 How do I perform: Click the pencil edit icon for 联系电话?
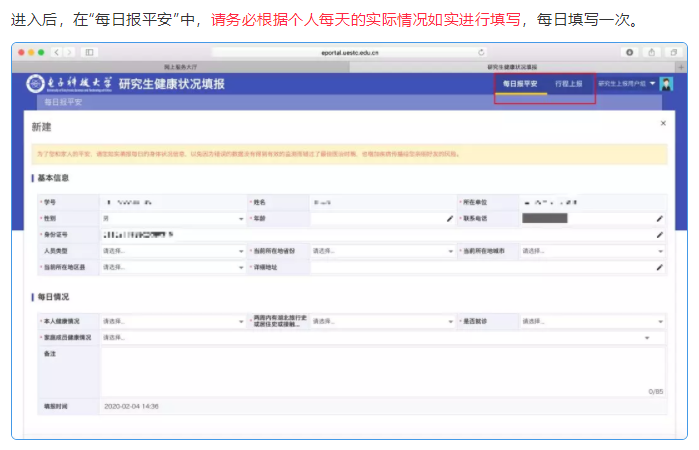coord(659,218)
